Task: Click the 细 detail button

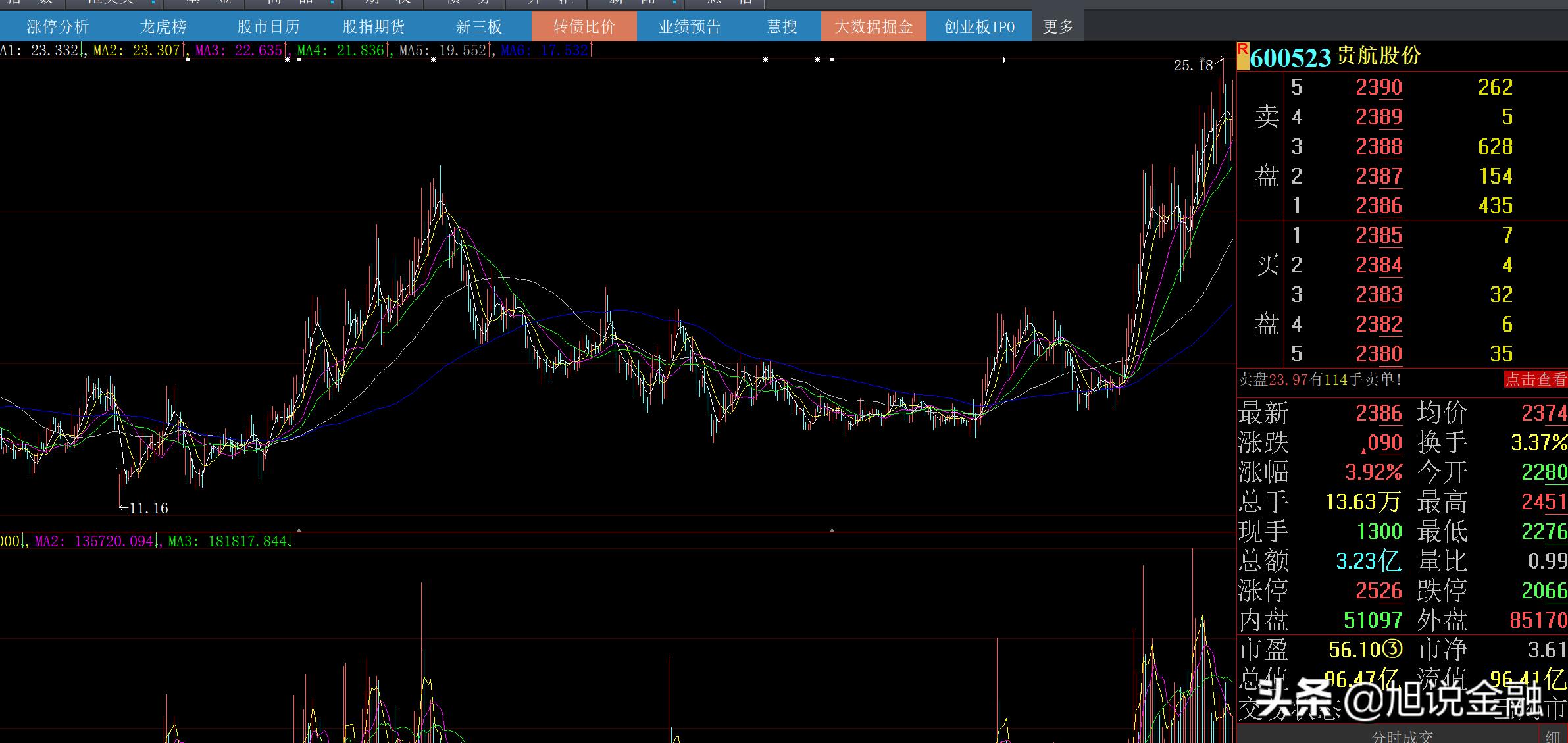Action: click(x=1553, y=736)
